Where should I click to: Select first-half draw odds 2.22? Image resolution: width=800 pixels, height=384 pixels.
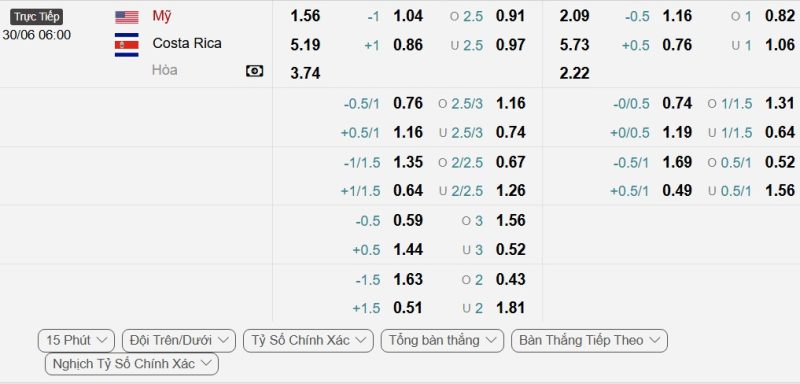[574, 73]
